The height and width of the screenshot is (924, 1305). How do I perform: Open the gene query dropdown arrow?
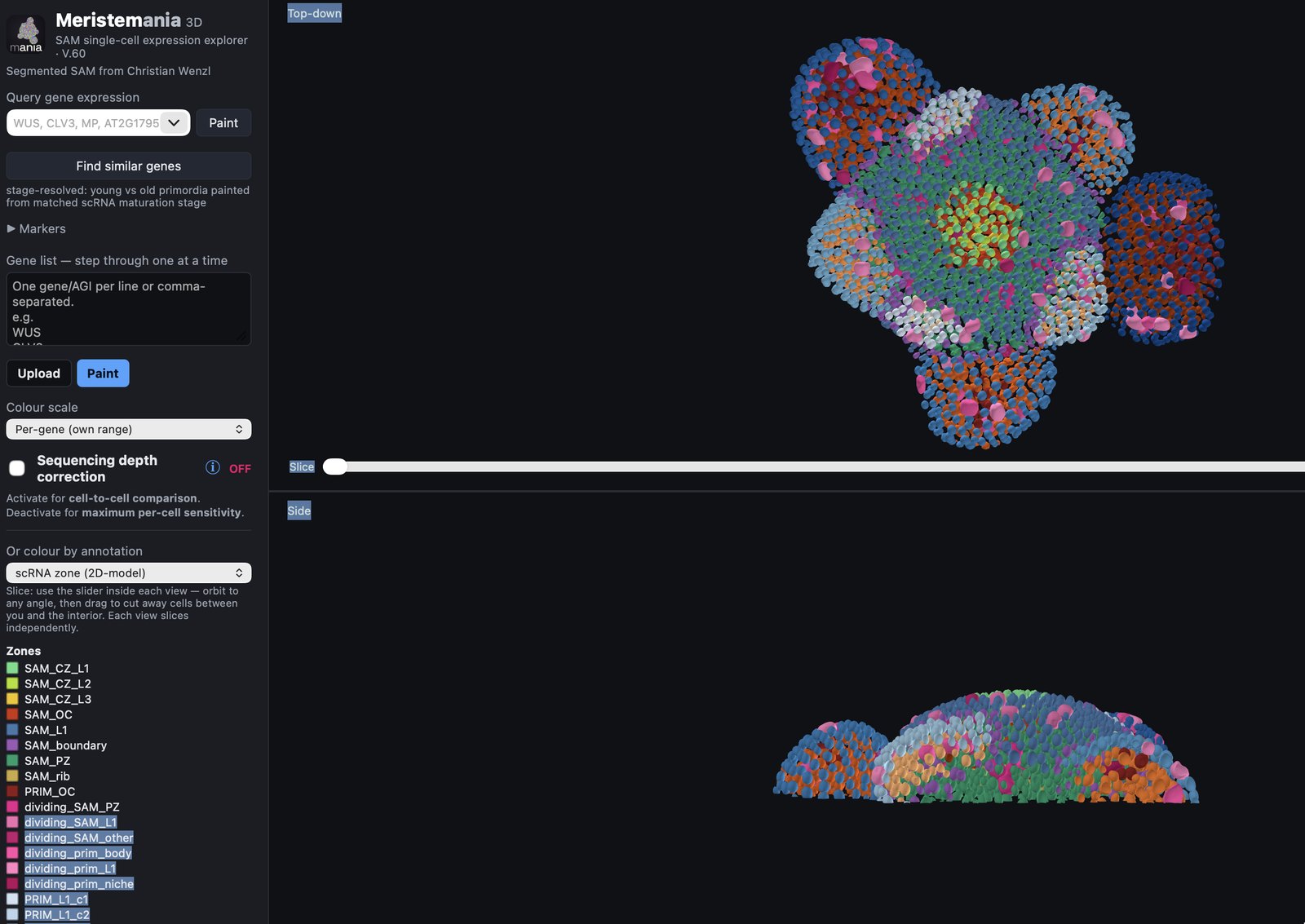point(174,123)
